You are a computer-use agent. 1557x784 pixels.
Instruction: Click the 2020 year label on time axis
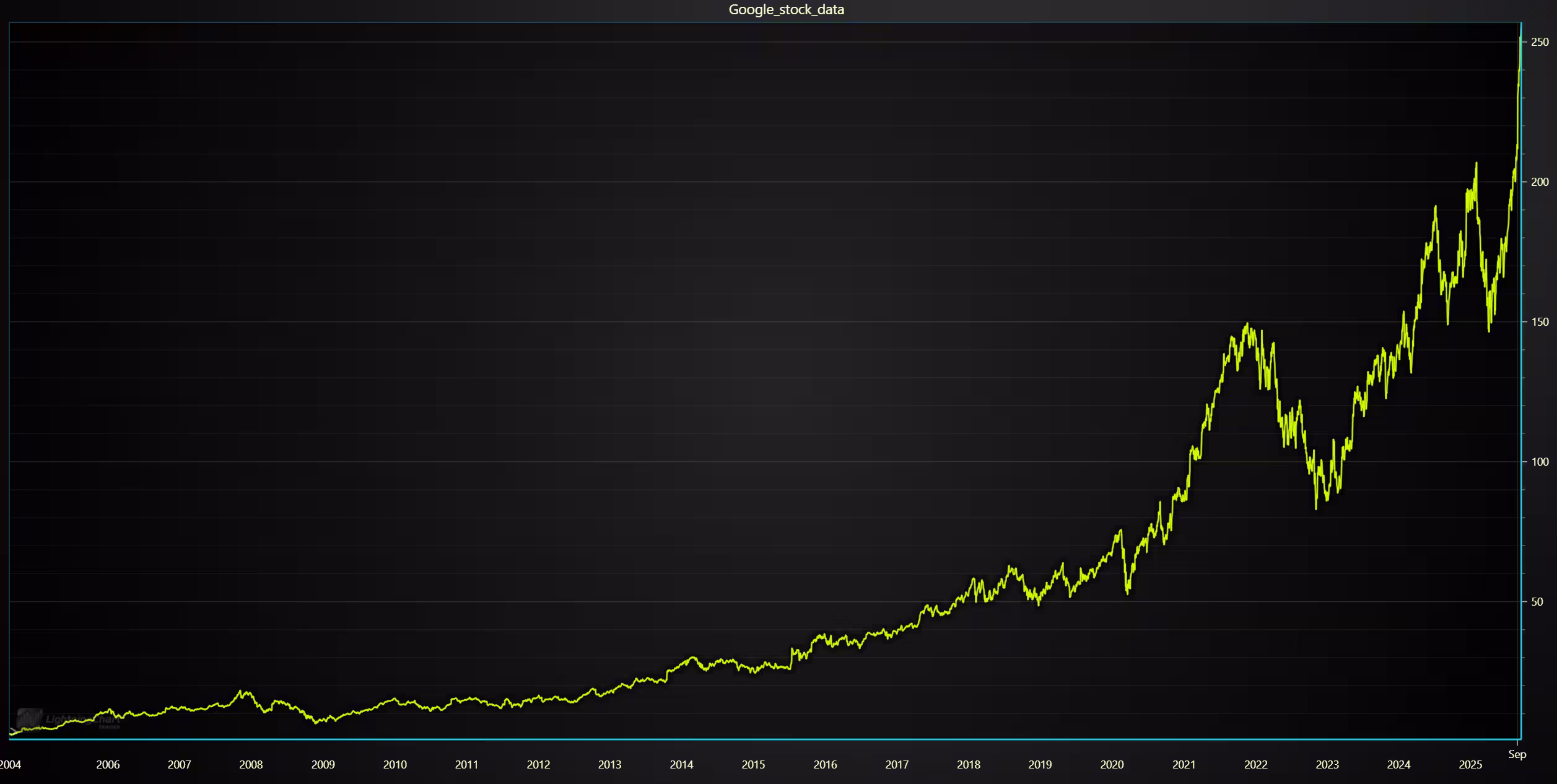coord(1112,765)
